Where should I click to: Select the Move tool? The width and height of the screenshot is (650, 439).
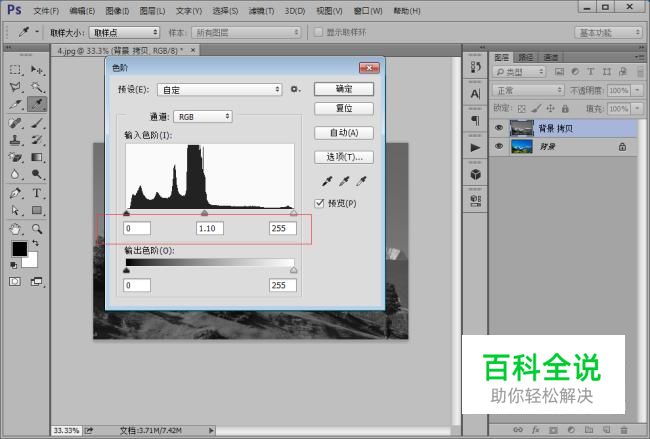[37, 70]
